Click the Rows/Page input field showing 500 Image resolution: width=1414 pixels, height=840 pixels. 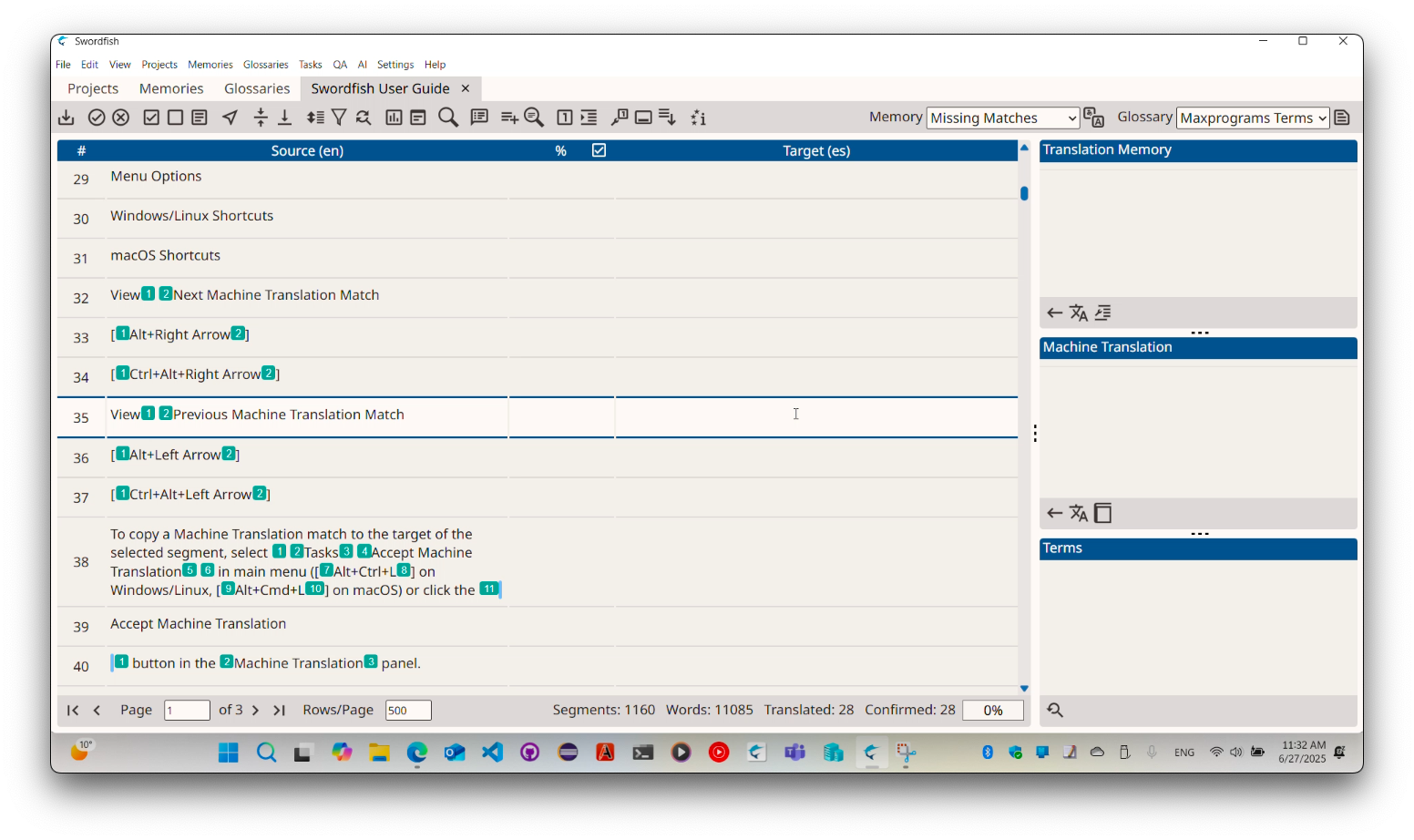point(408,711)
